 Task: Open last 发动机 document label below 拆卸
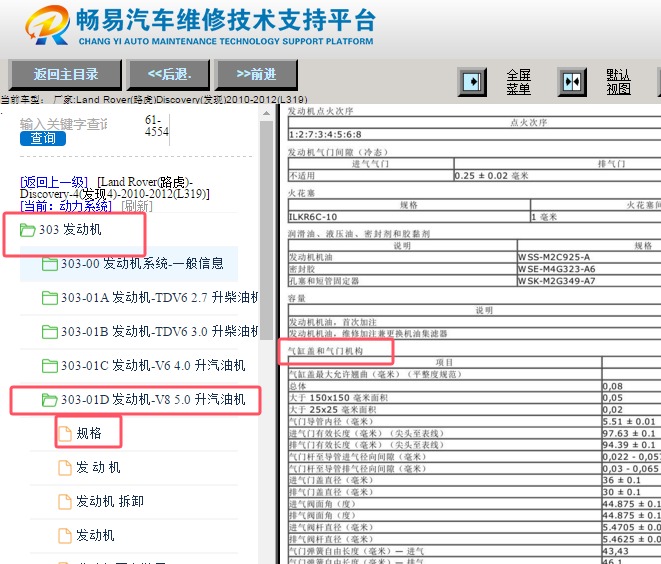click(x=95, y=535)
